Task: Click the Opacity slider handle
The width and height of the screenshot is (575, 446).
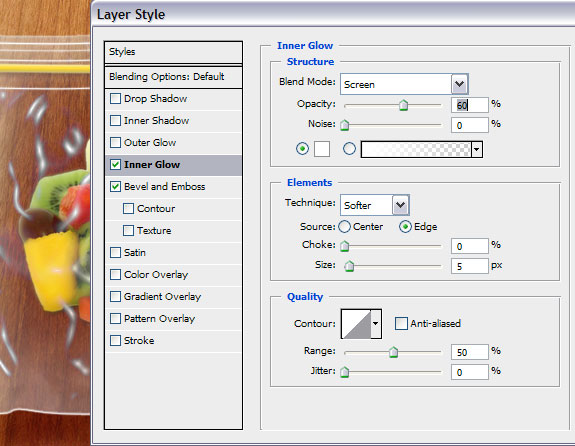Action: (x=403, y=105)
